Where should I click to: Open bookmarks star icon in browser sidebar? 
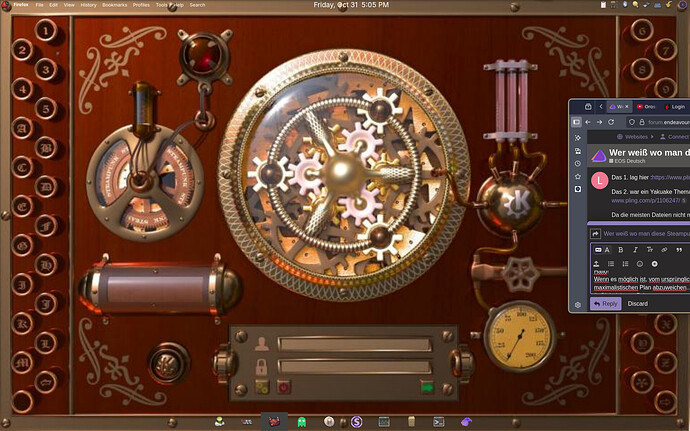tap(578, 176)
